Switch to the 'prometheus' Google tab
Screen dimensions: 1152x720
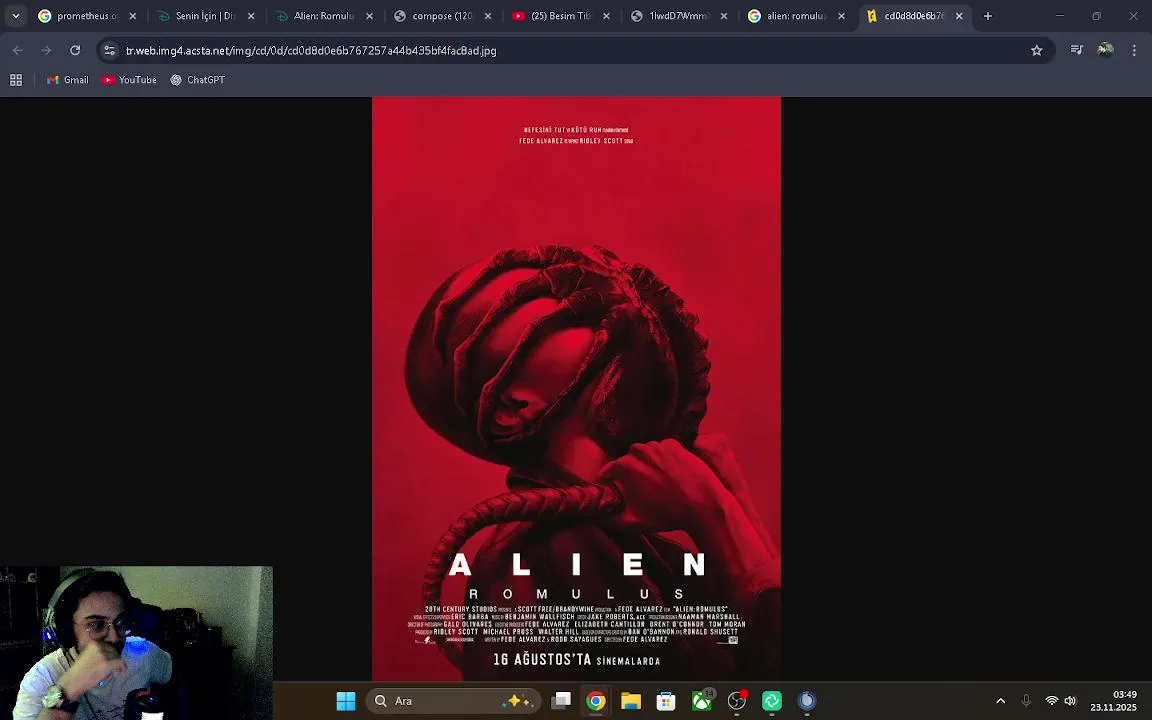(87, 16)
